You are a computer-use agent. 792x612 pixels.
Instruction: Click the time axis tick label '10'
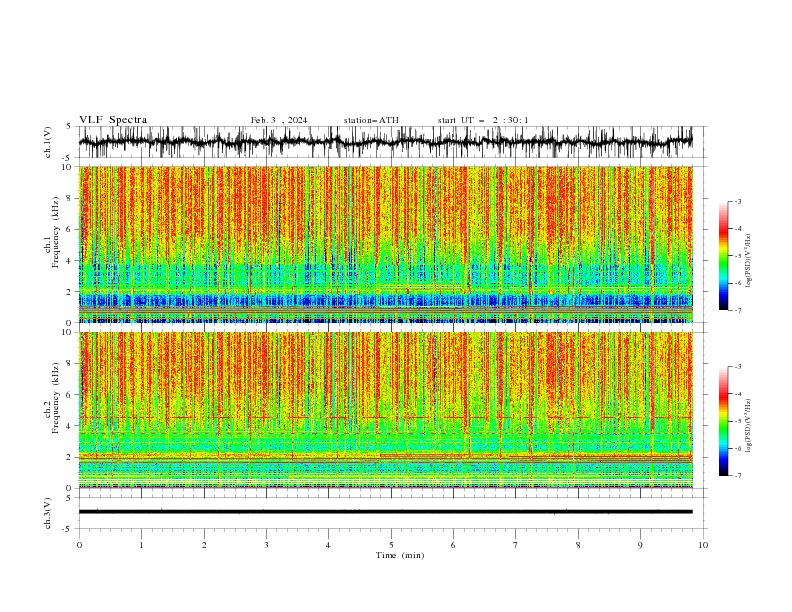[x=703, y=545]
